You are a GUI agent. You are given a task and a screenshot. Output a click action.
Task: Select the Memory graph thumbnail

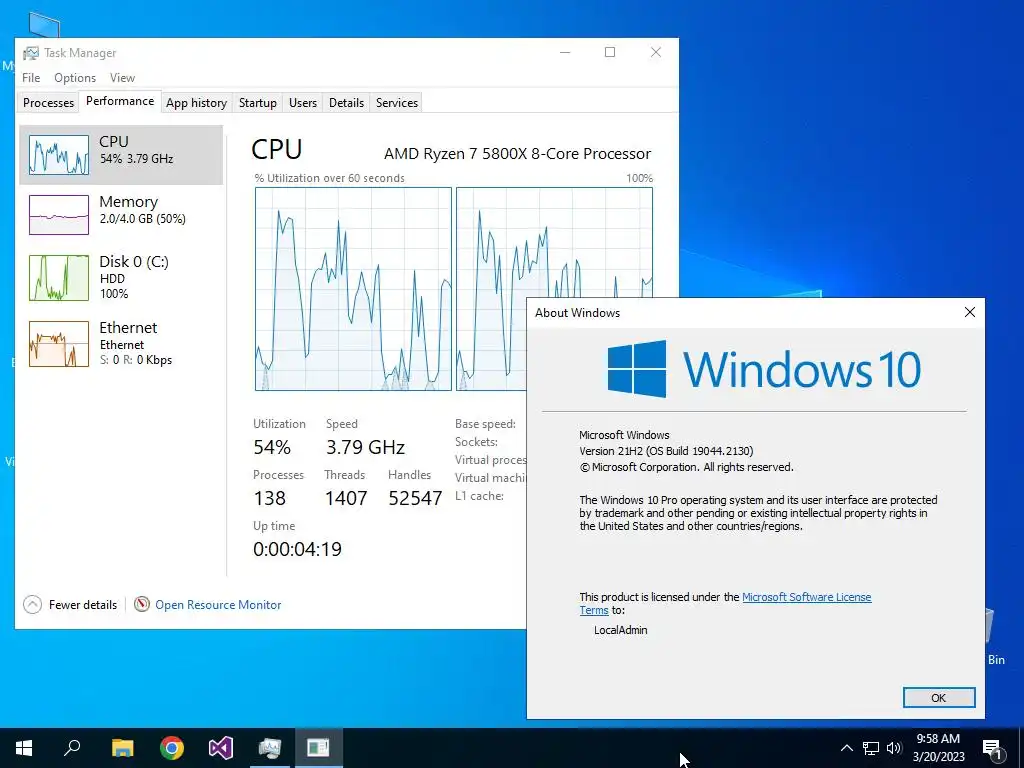[59, 215]
